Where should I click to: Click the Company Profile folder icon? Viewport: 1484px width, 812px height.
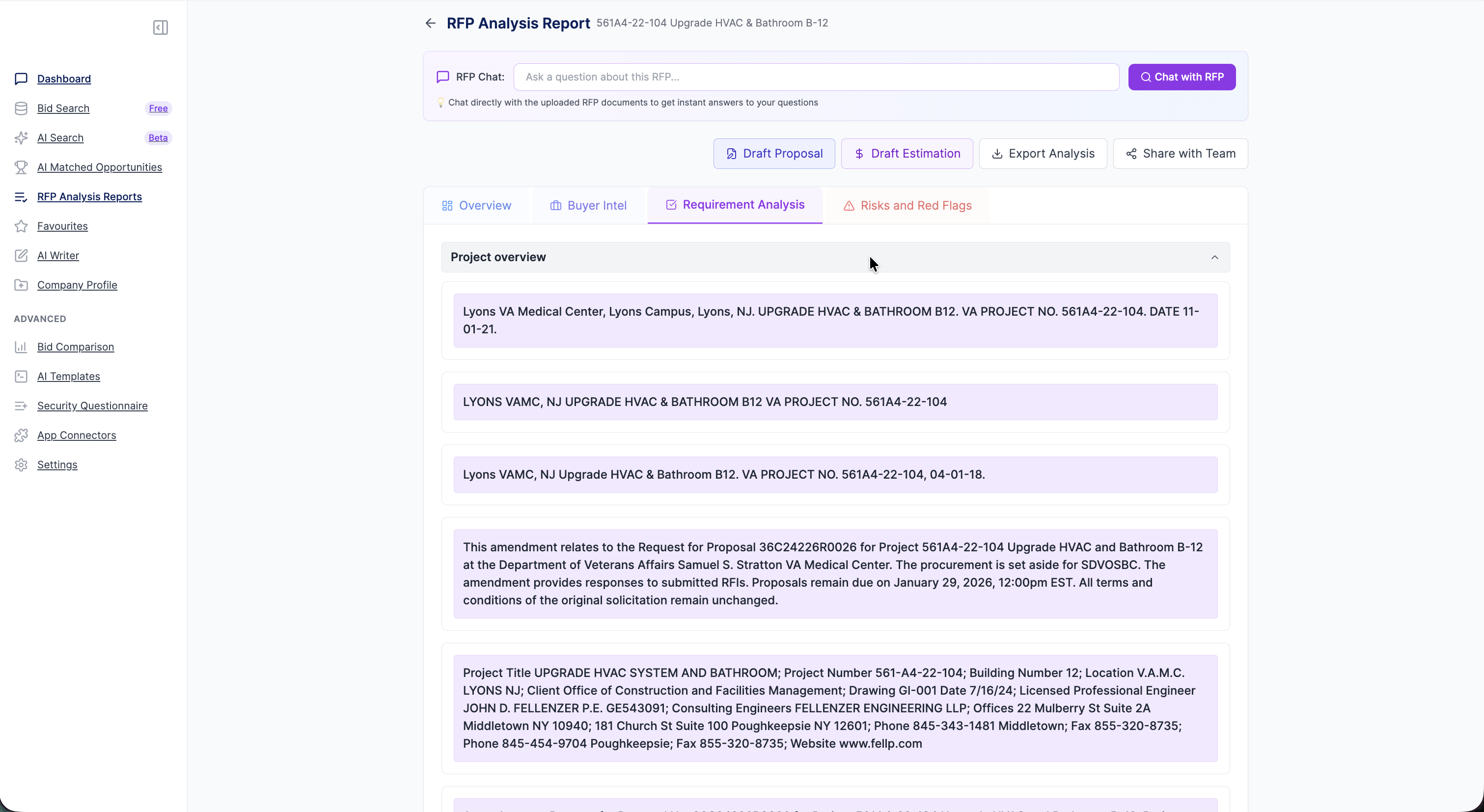(21, 284)
